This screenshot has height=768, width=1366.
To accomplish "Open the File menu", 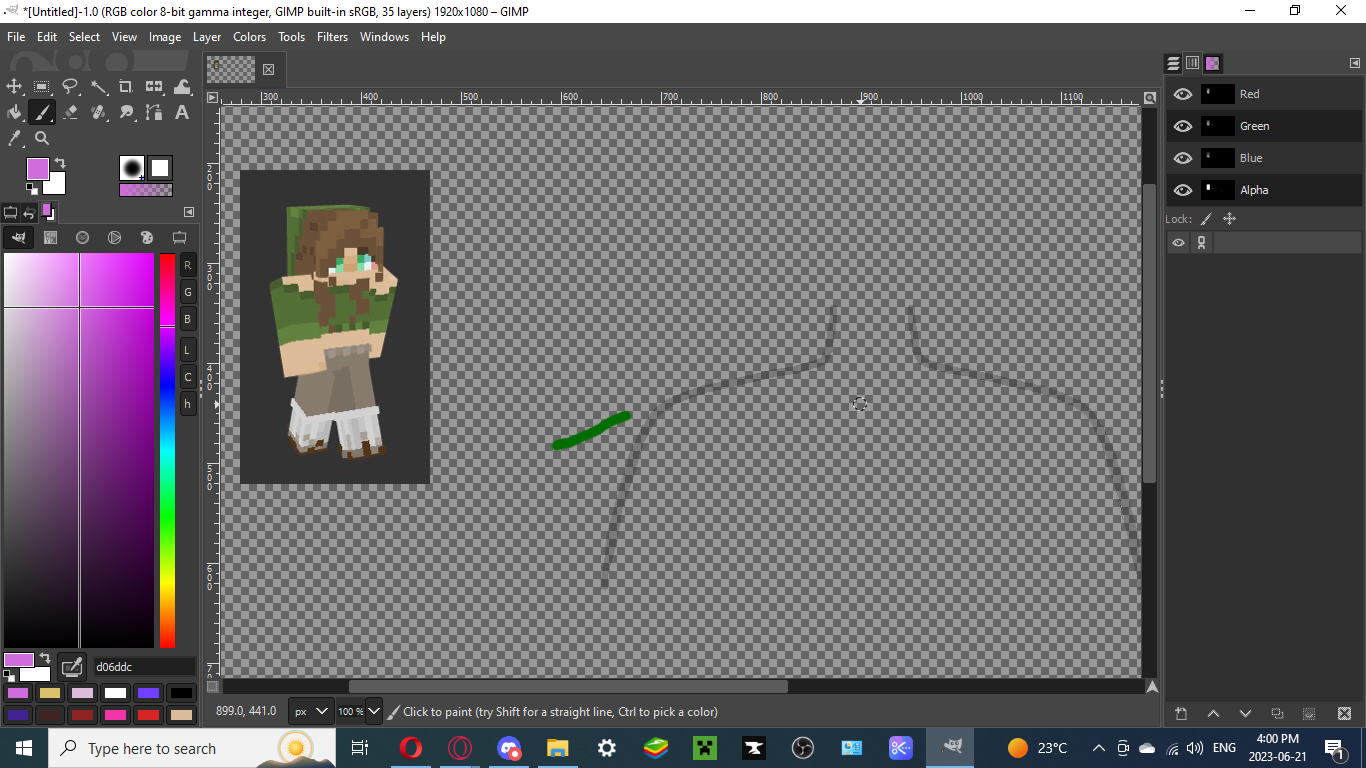I will 16,37.
